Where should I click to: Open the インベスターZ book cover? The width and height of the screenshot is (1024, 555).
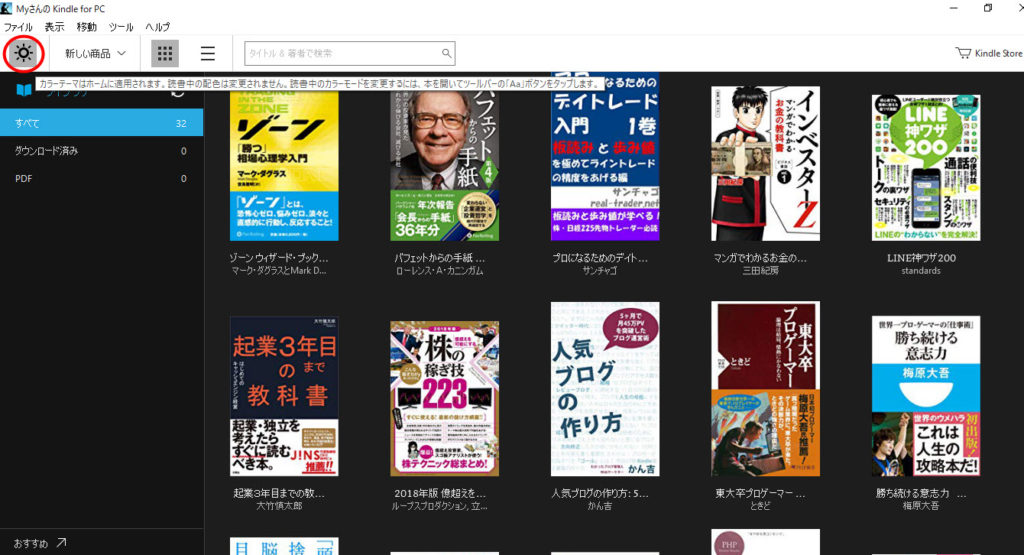point(765,163)
